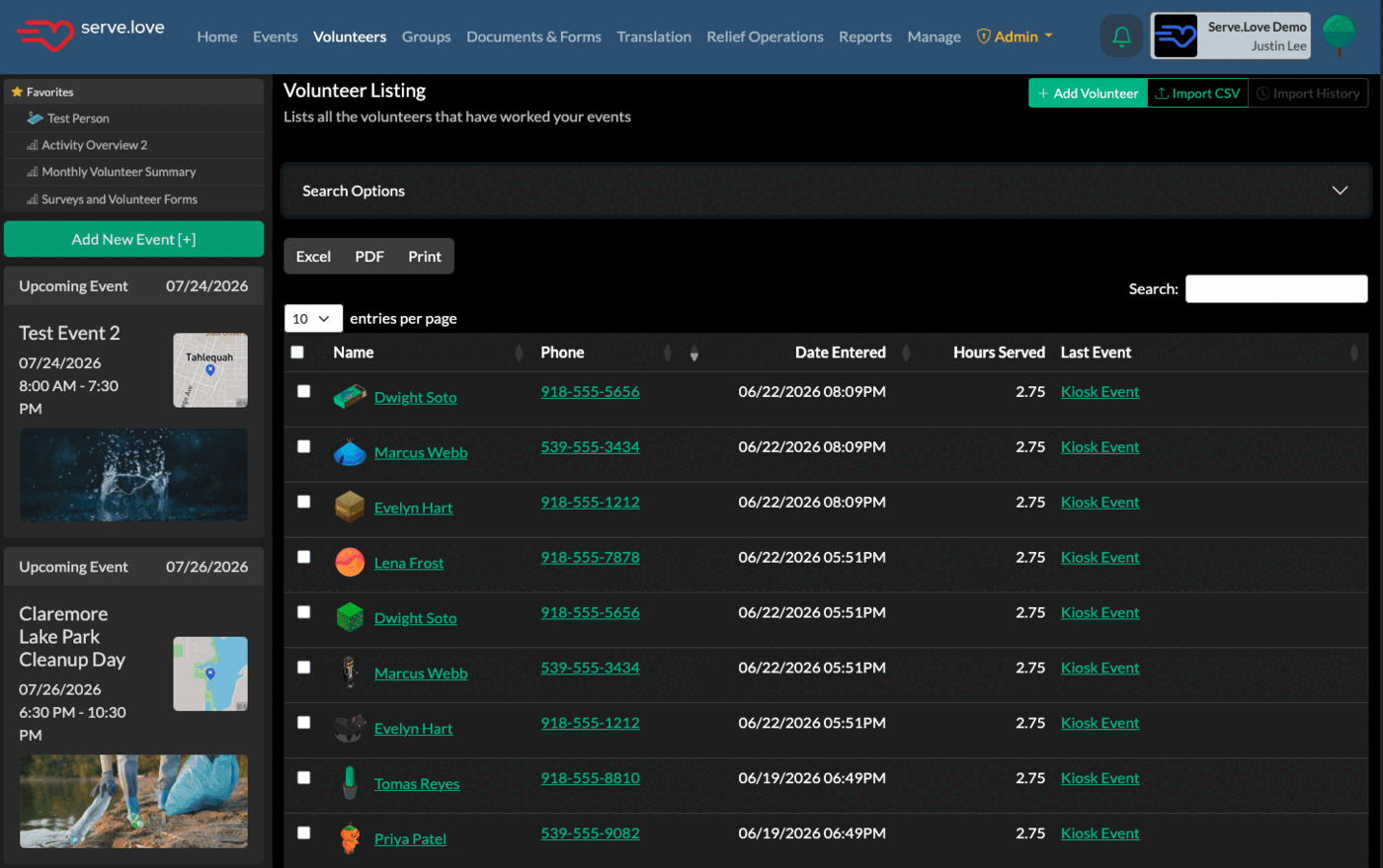Click green cube avatar beside Dwight Soto 05:51PM
Viewport: 1383px width, 868px height.
350,618
